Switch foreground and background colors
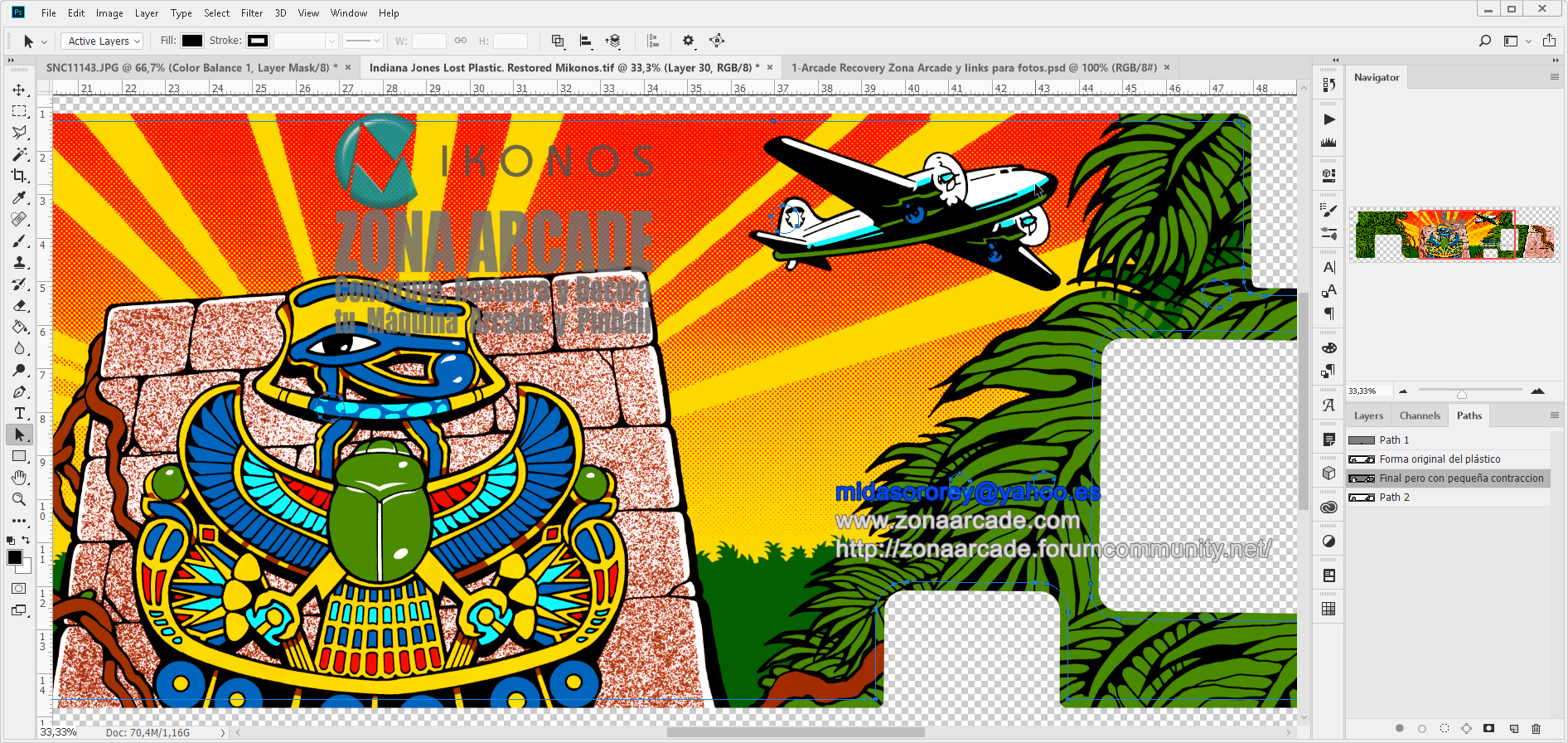The width and height of the screenshot is (1568, 743). (x=26, y=540)
